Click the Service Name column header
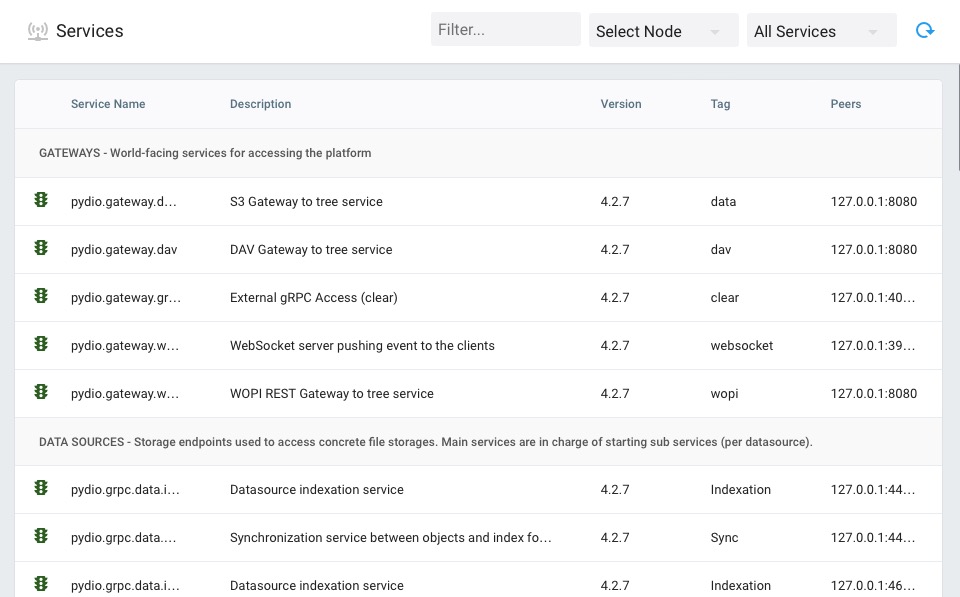This screenshot has height=597, width=960. [x=107, y=104]
